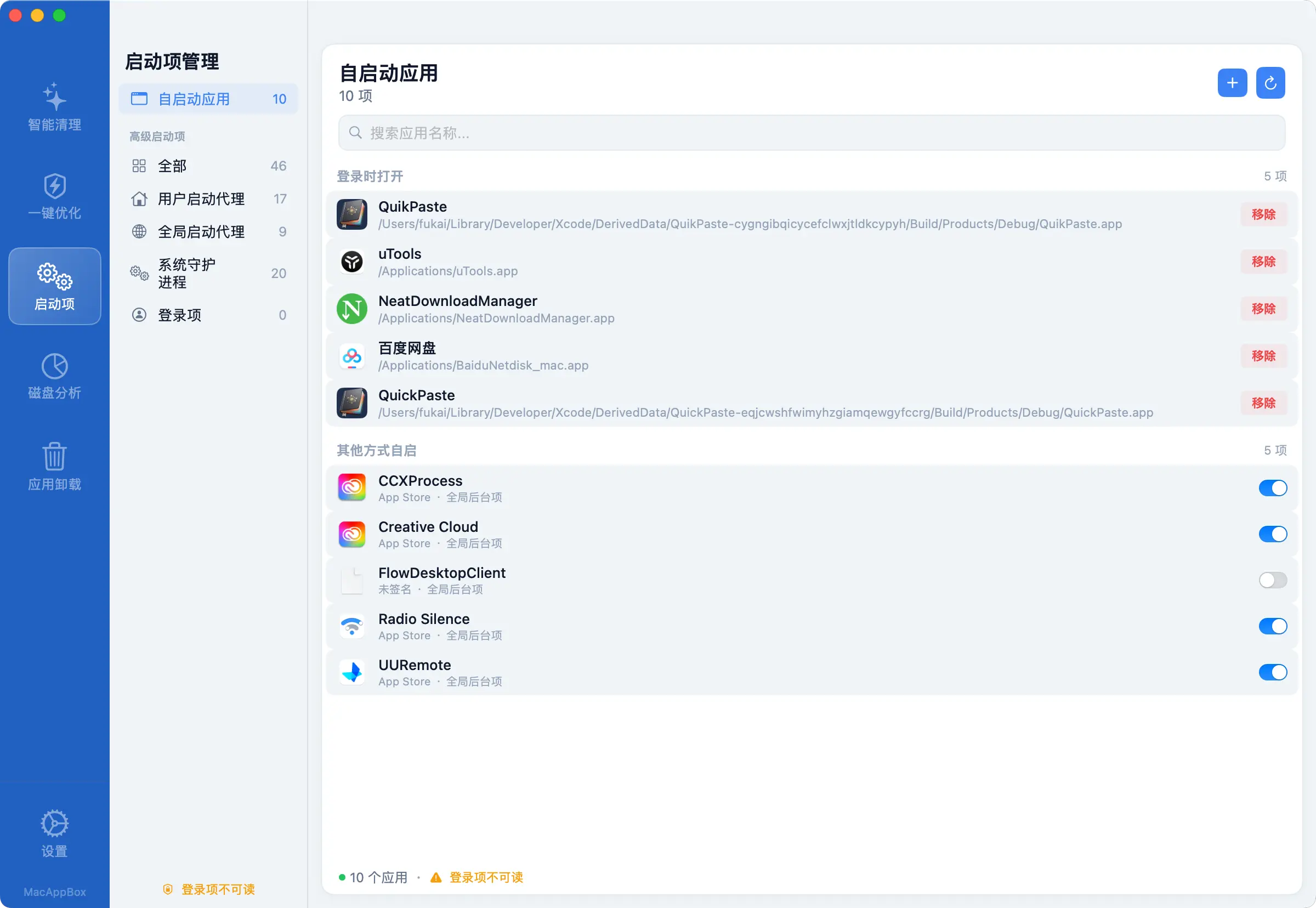Click the plus button to add app
This screenshot has height=908, width=1316.
[1232, 83]
